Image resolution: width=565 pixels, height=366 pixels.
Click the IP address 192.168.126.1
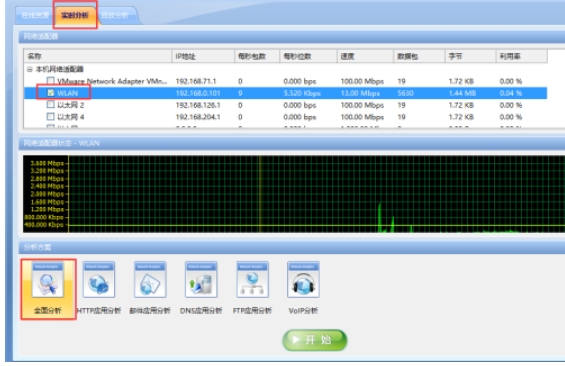[x=198, y=105]
